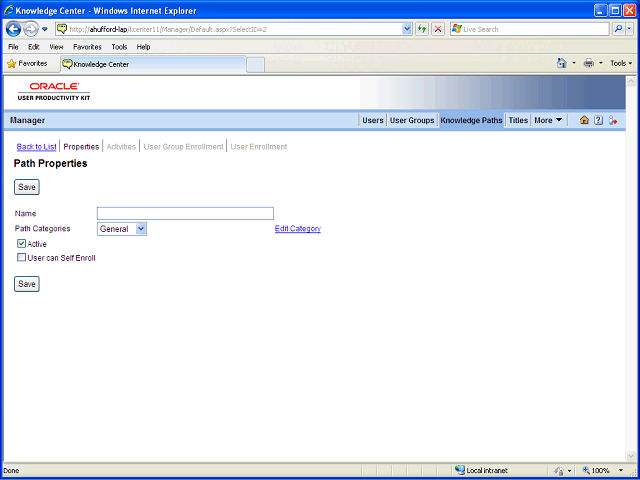Click the browser Back arrow button
The image size is (640, 480).
pyautogui.click(x=13, y=29)
